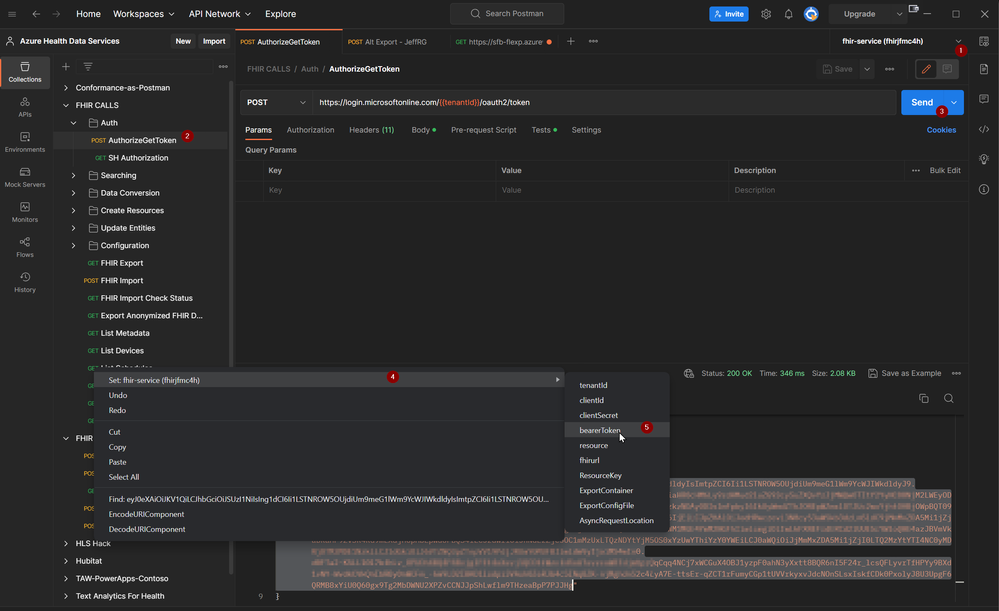The height and width of the screenshot is (611, 999).
Task: Expand the Data Conversion folder
Action: [73, 193]
